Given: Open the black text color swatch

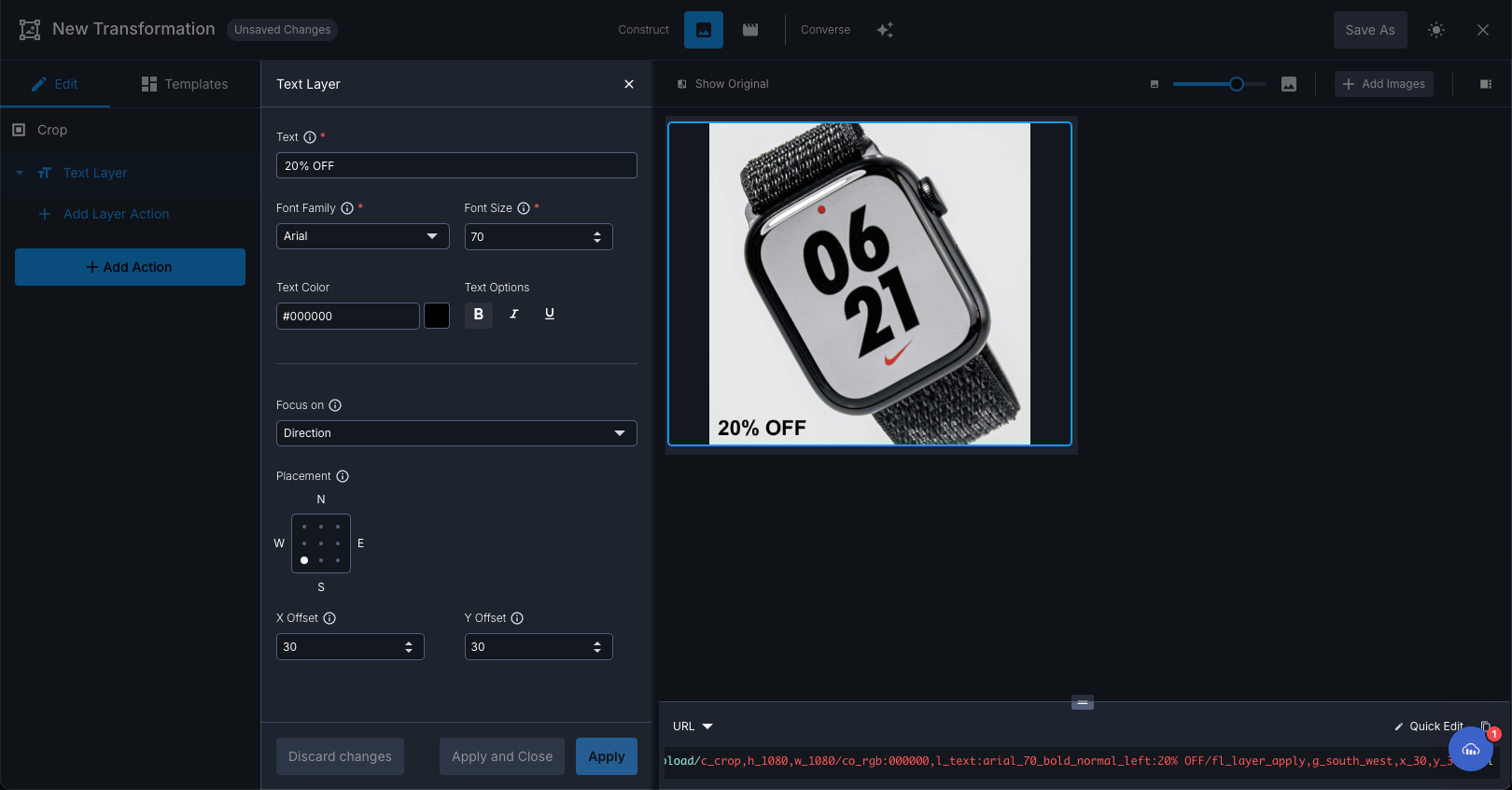Looking at the screenshot, I should pos(437,316).
